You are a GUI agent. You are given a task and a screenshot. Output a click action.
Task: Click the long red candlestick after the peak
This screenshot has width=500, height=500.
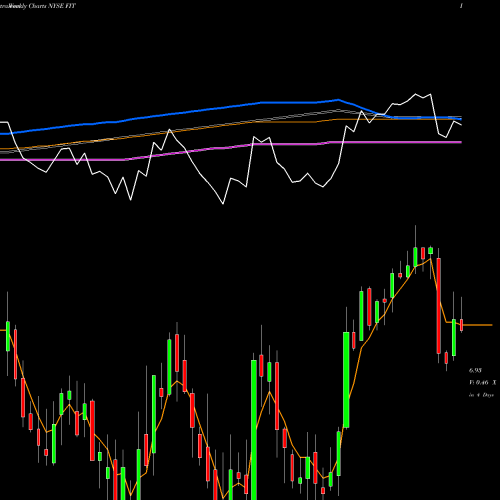click(439, 306)
